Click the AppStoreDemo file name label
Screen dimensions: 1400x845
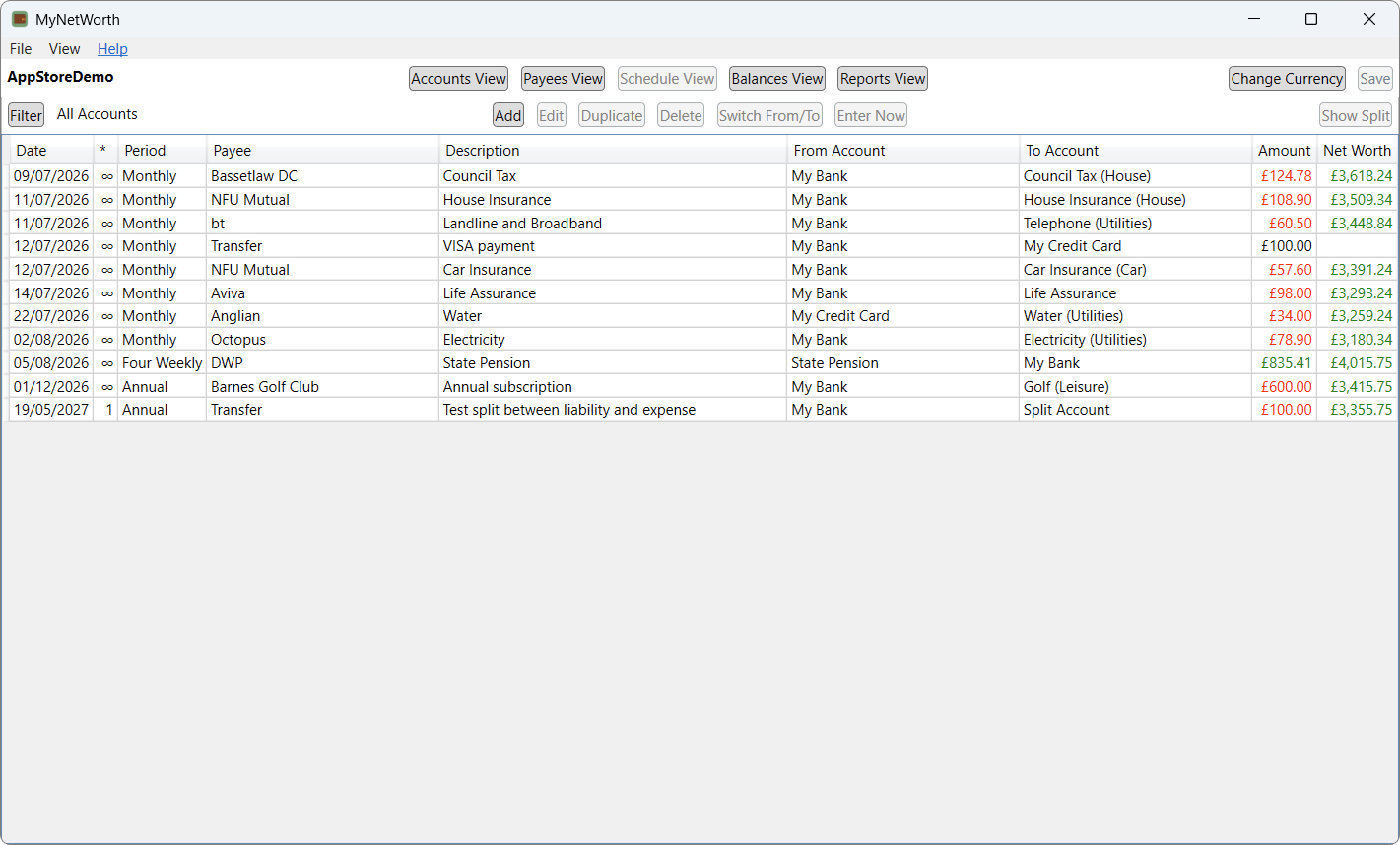coord(60,77)
